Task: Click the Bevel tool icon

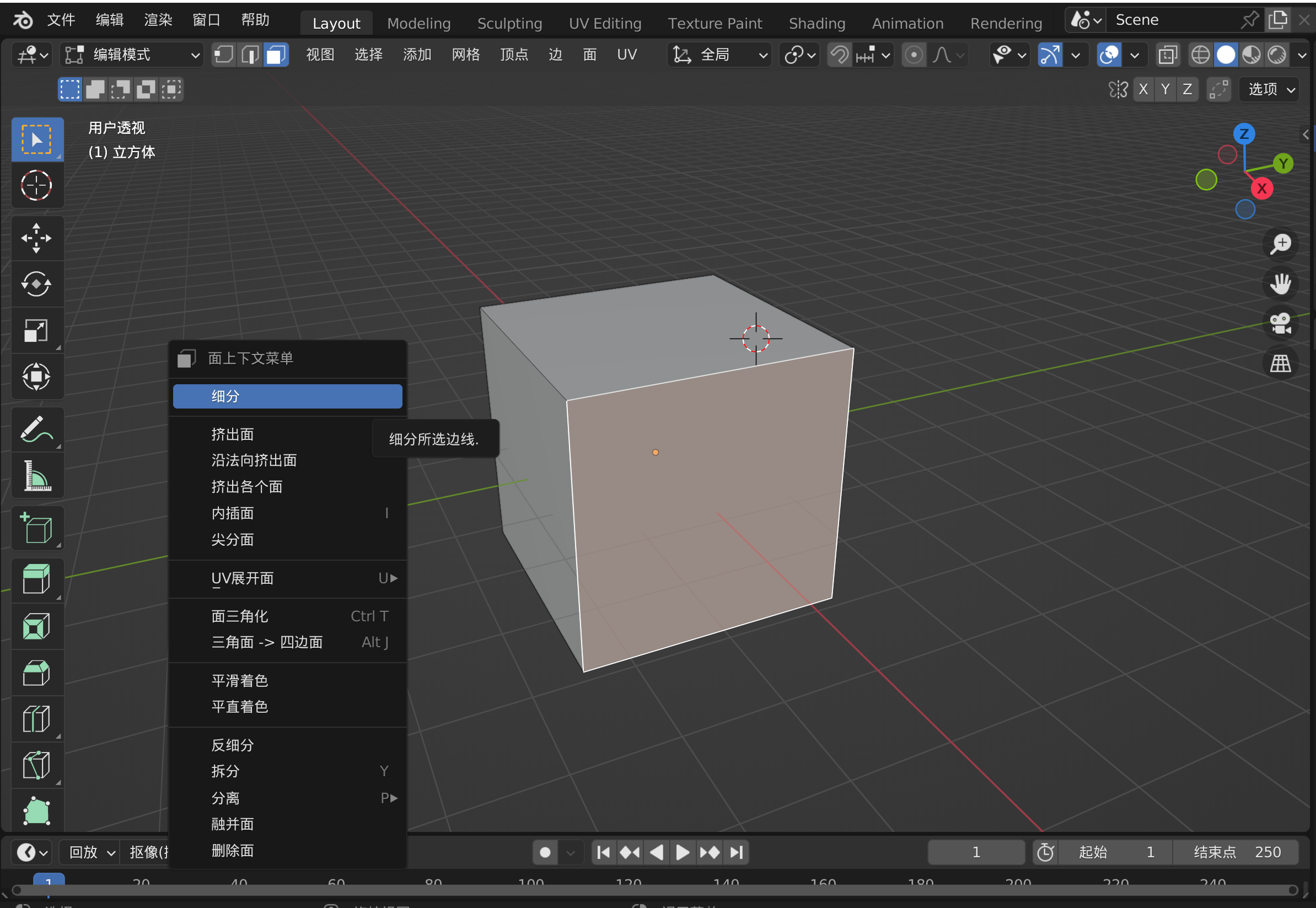Action: 36,674
